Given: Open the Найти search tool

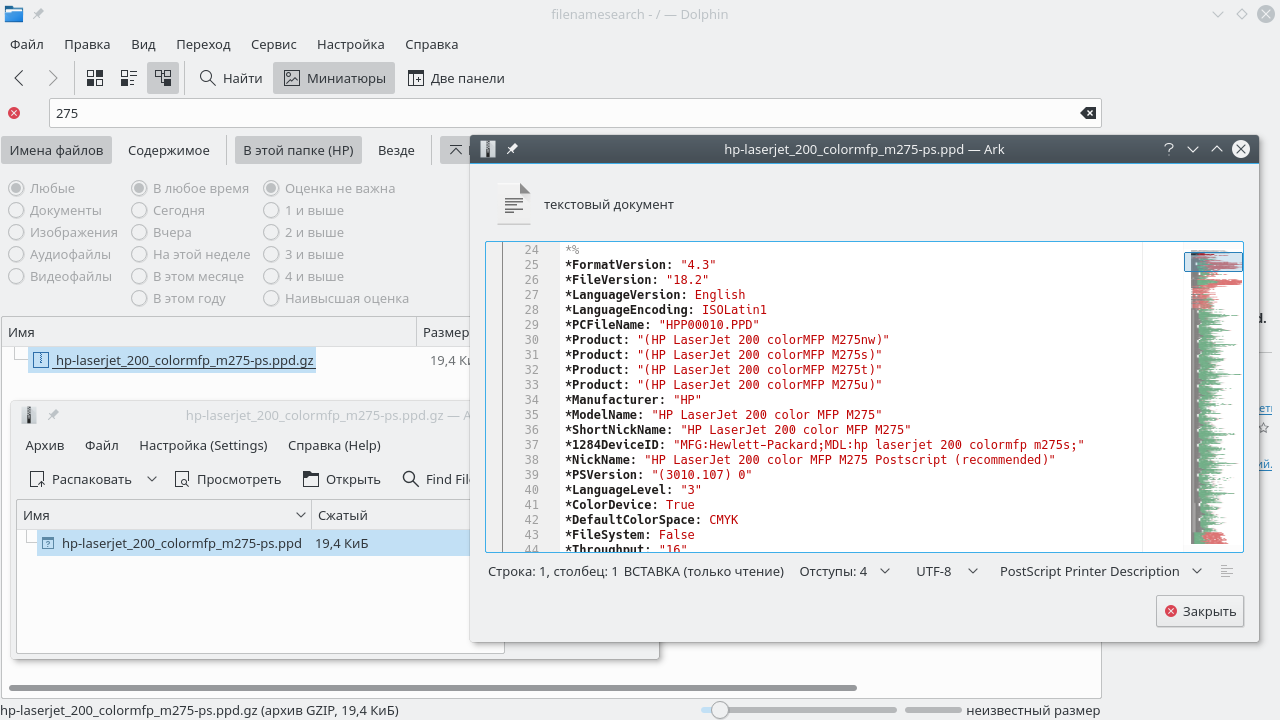Looking at the screenshot, I should (231, 78).
